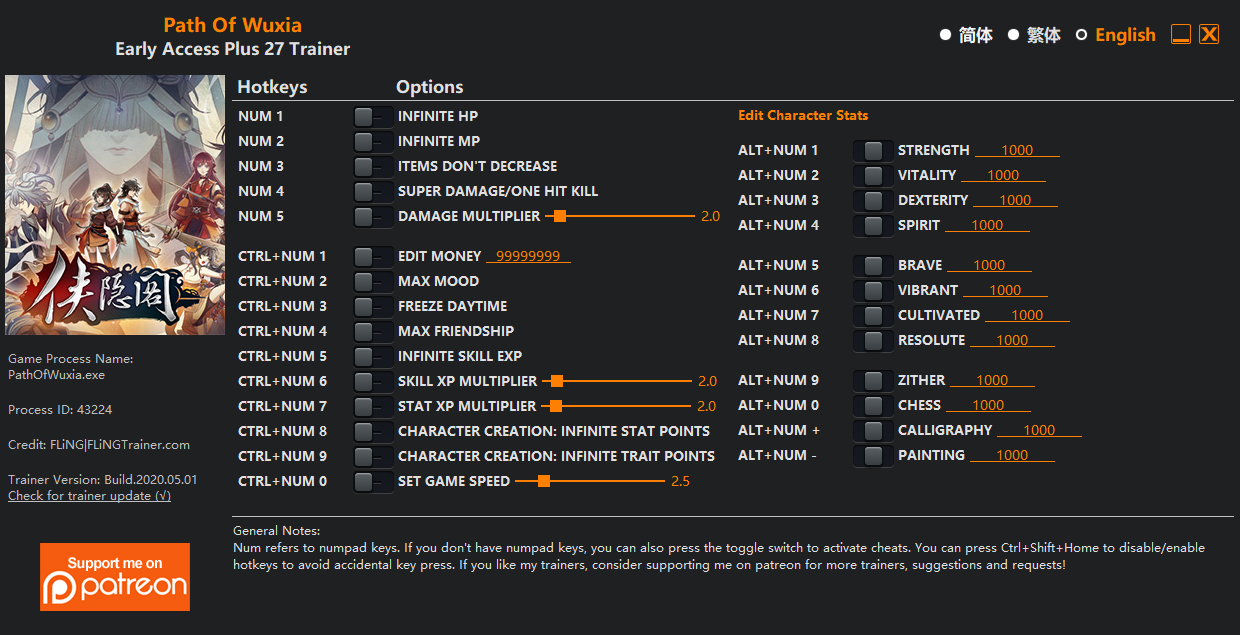Toggle Skill XP Multiplier switch
1240x635 pixels.
tap(373, 382)
